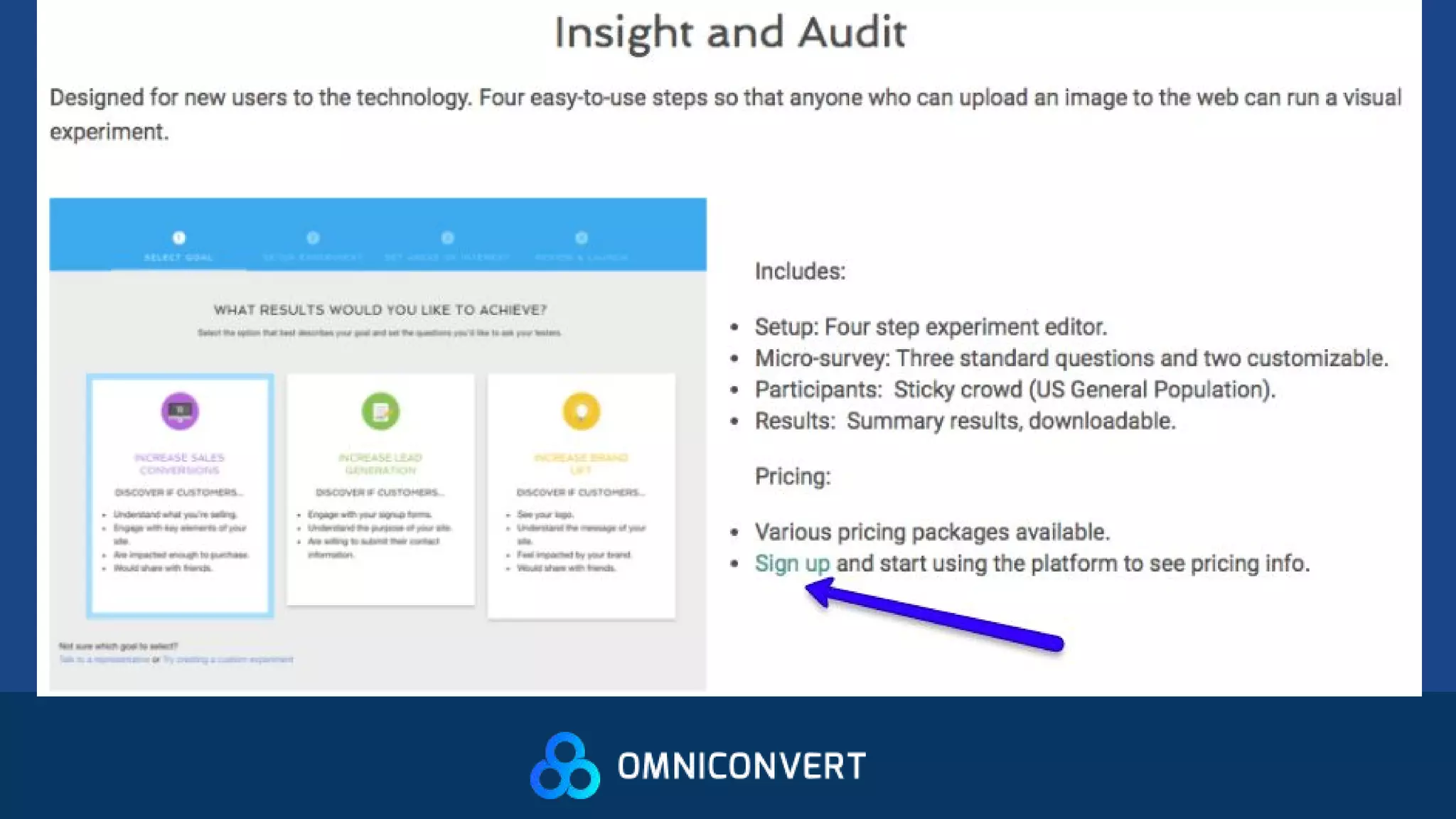Image resolution: width=1456 pixels, height=819 pixels.
Task: Open the Select Goal step tab
Action: 178,257
